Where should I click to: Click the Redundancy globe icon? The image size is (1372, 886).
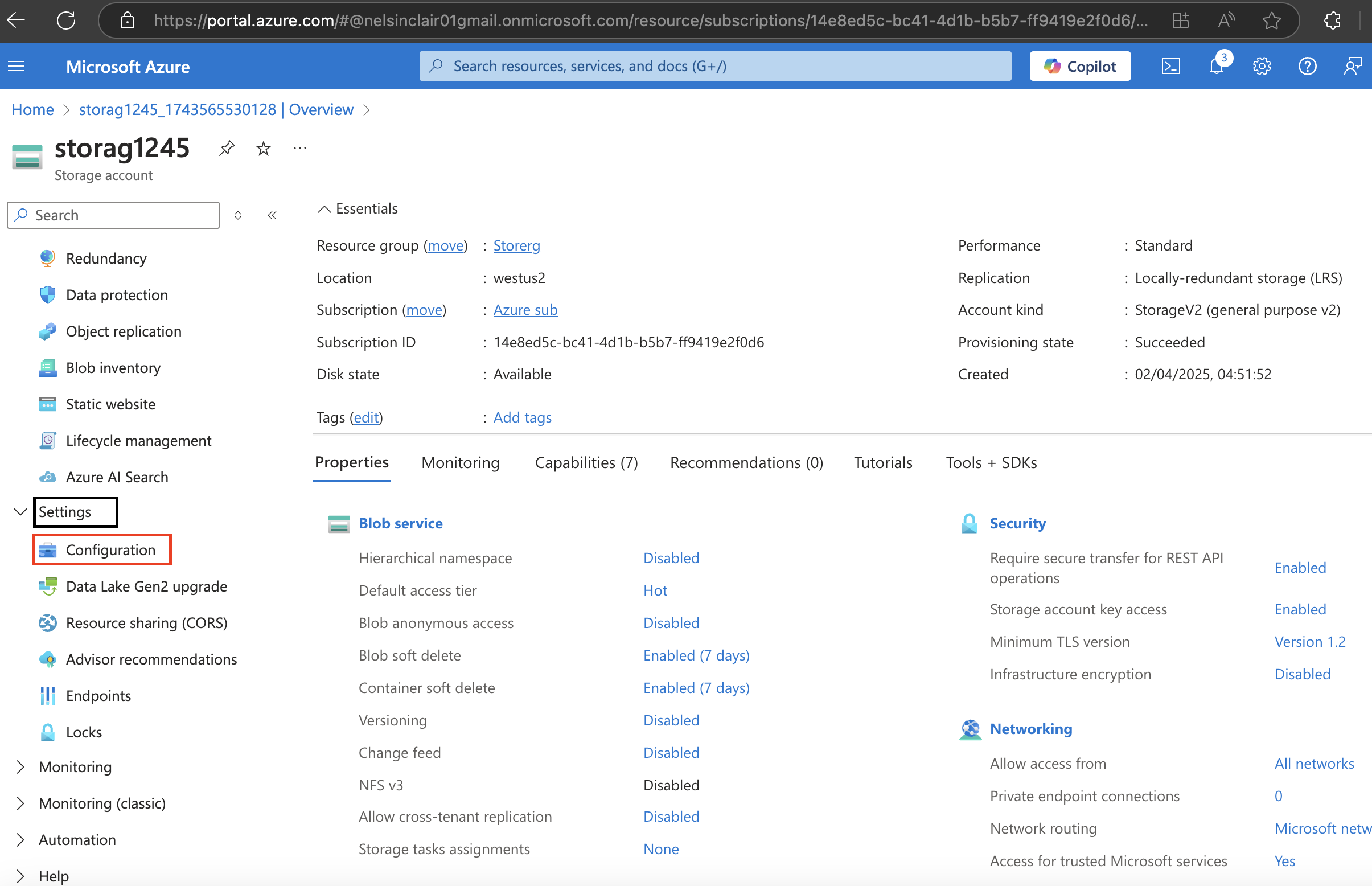tap(48, 259)
